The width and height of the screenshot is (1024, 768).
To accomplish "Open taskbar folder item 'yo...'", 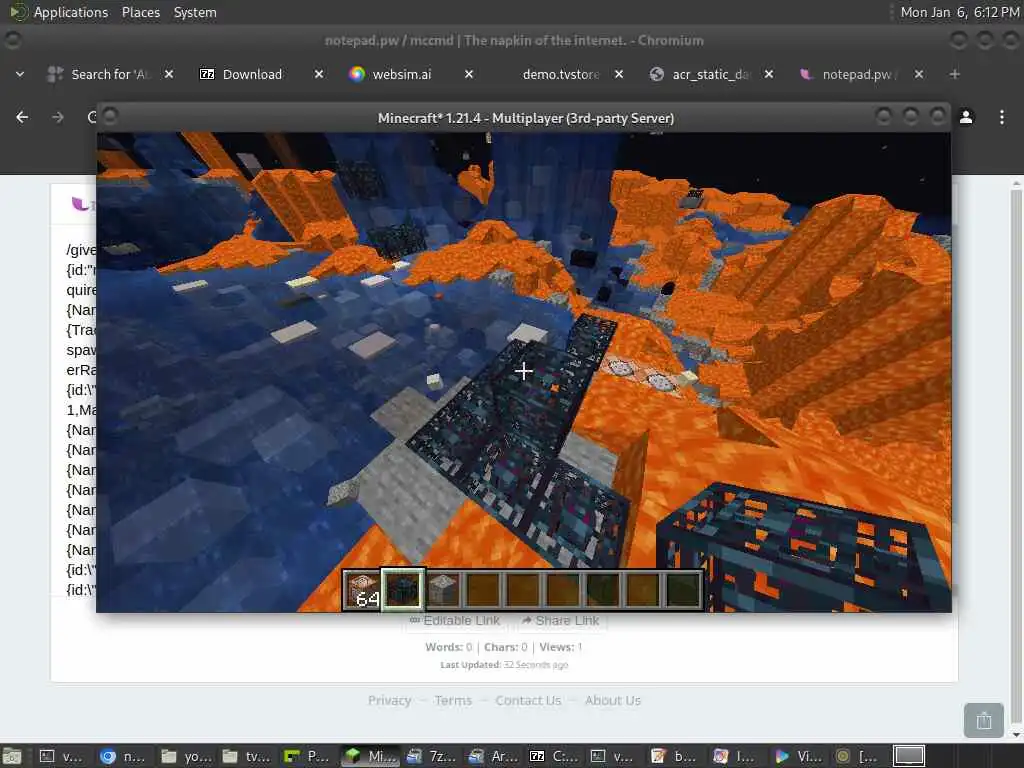I will [x=185, y=756].
